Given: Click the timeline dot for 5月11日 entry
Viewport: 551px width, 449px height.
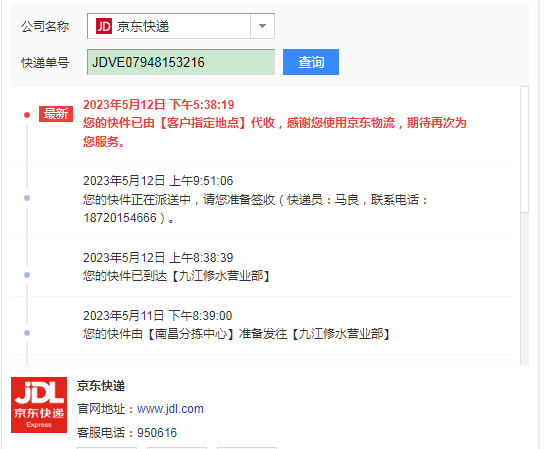Looking at the screenshot, I should pos(27,333).
